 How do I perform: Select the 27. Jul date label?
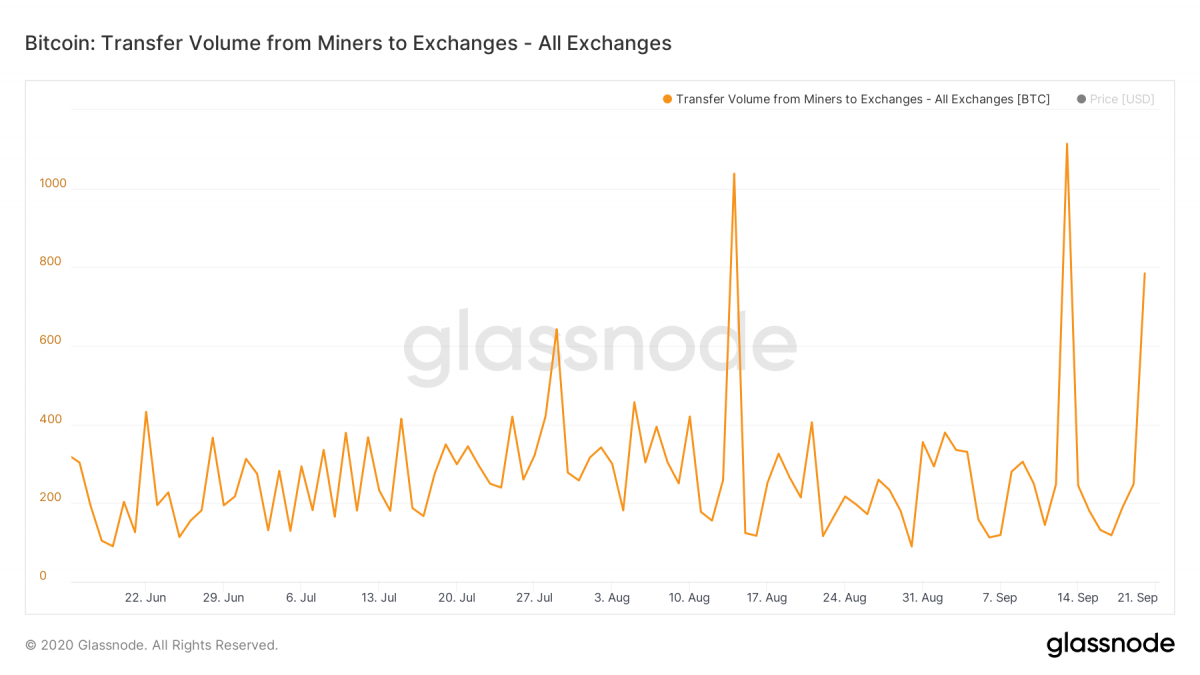click(x=534, y=598)
